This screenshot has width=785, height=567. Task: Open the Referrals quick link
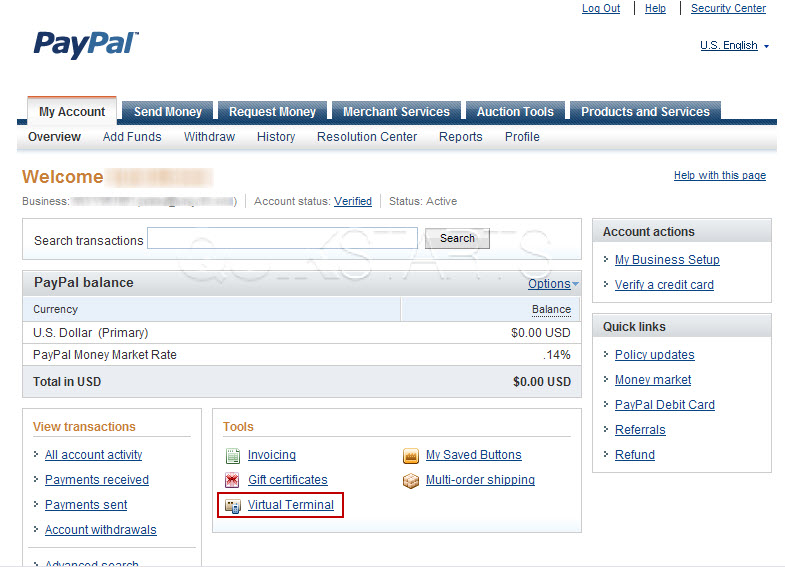640,430
